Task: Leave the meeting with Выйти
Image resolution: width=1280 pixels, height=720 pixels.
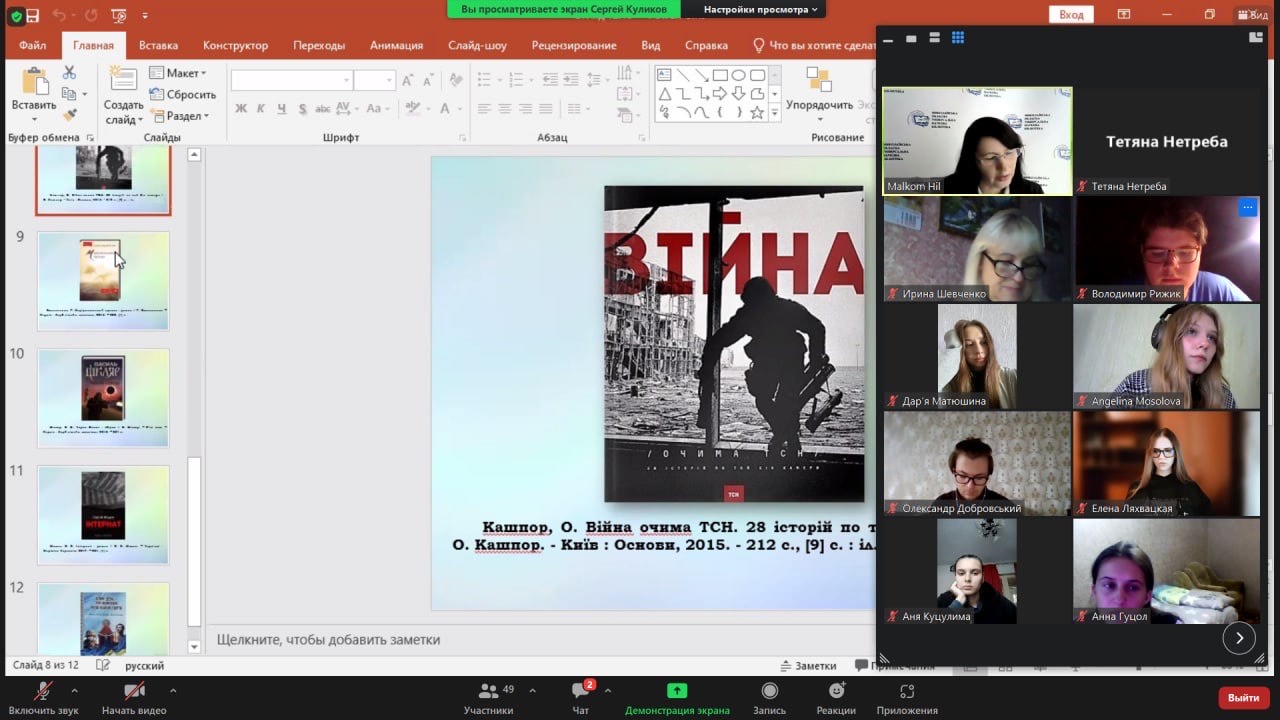Action: point(1243,697)
